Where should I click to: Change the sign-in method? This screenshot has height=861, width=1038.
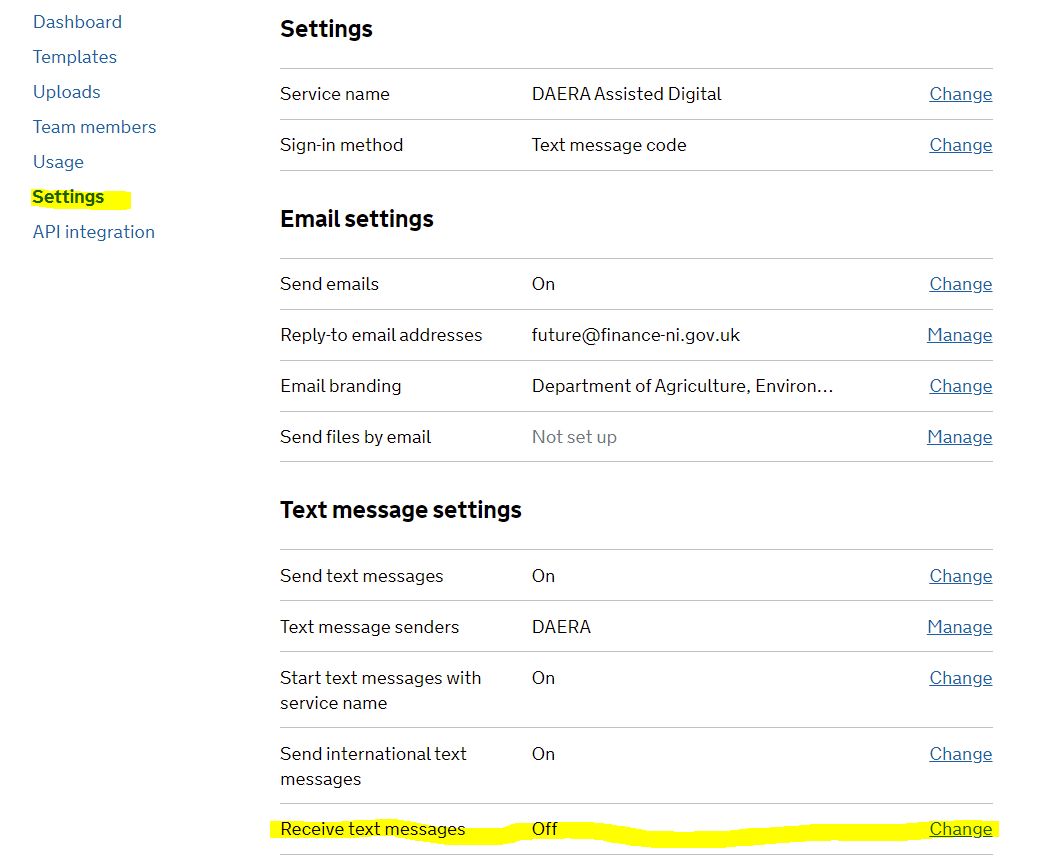pos(960,144)
